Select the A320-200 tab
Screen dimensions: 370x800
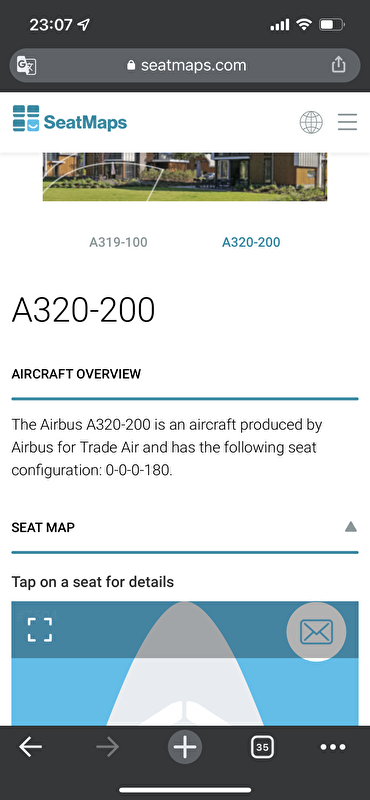[x=251, y=242]
